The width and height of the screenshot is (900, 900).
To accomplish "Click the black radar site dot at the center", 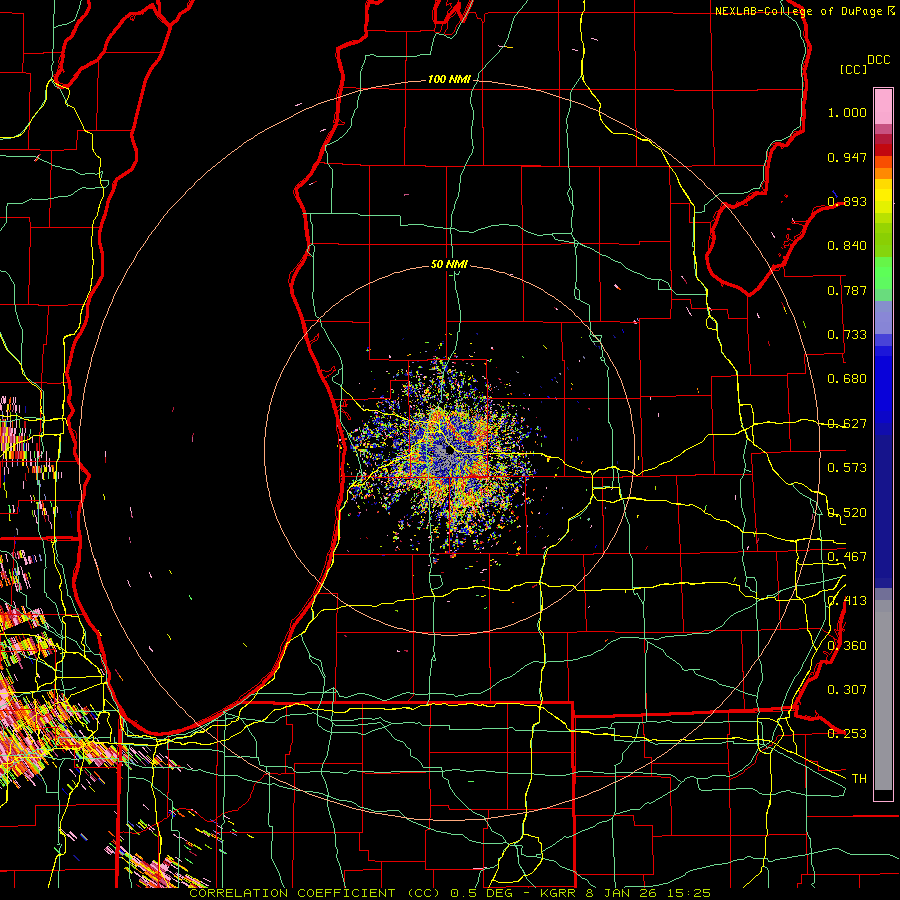I will pyautogui.click(x=449, y=450).
